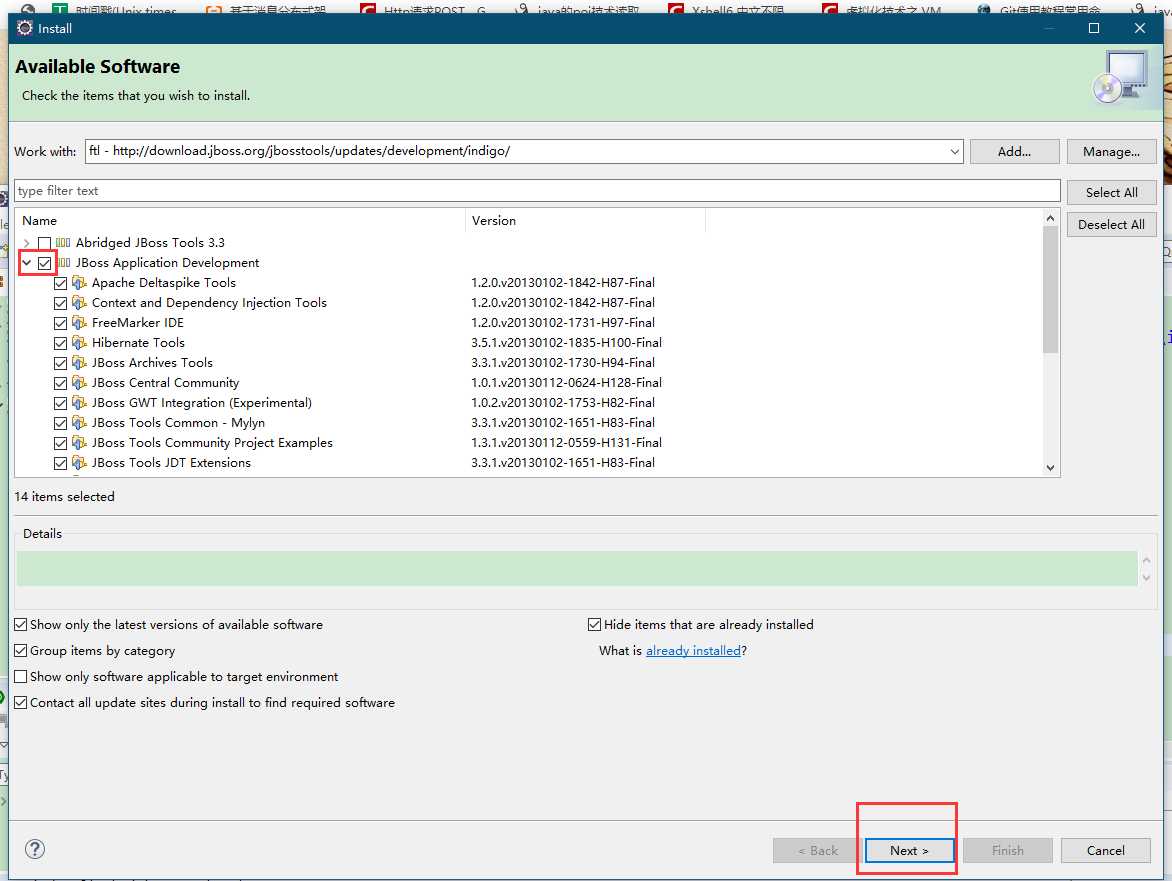Click the Details scroll up arrow

(1147, 560)
